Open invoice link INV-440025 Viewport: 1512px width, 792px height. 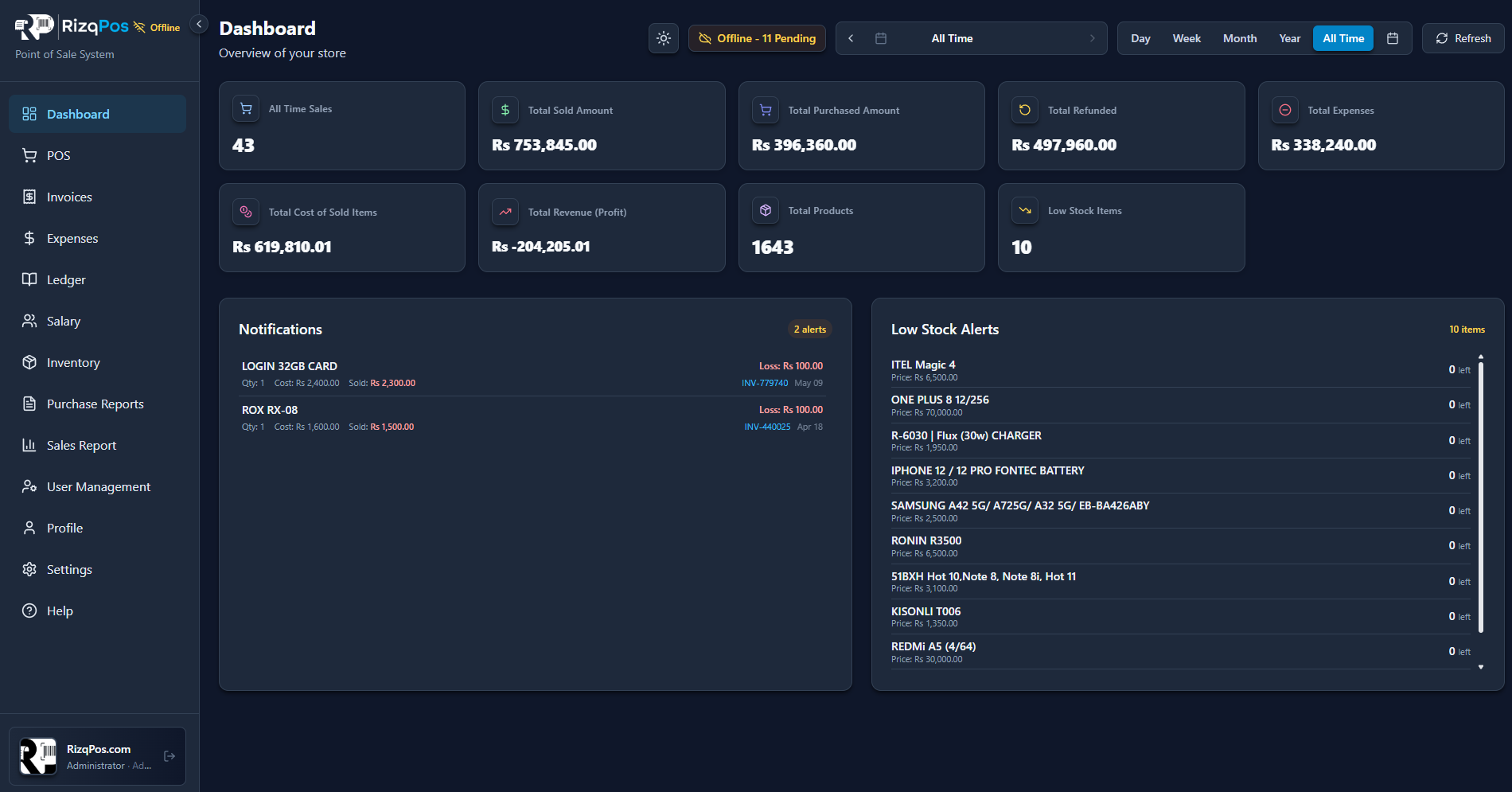click(x=767, y=427)
